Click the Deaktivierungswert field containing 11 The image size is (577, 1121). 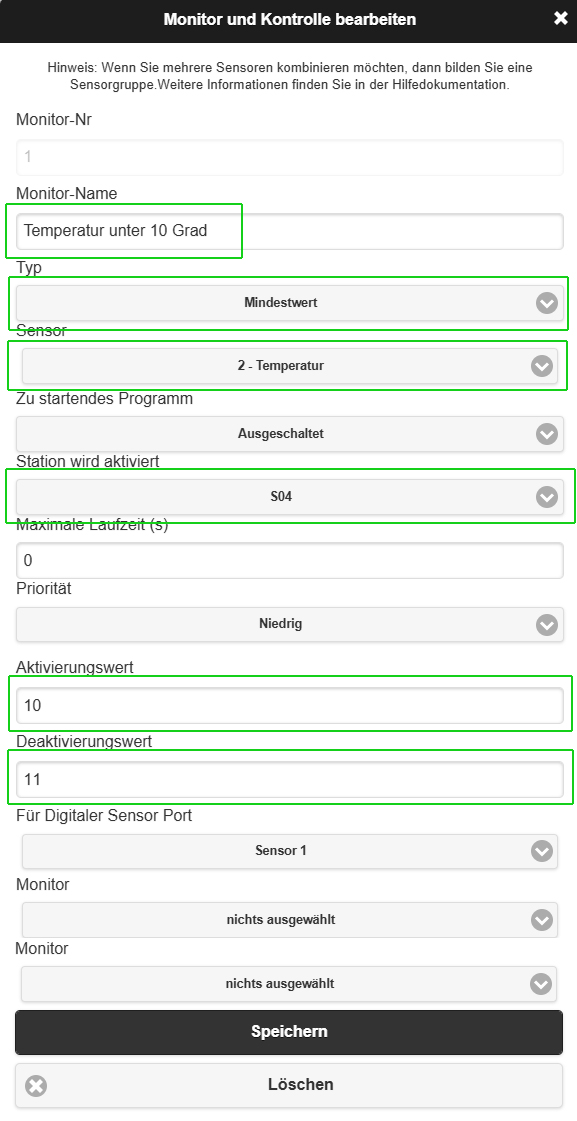290,779
